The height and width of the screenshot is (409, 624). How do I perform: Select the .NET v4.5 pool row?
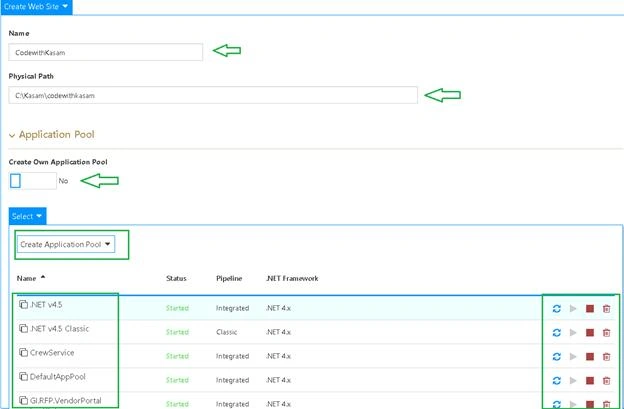pos(316,308)
